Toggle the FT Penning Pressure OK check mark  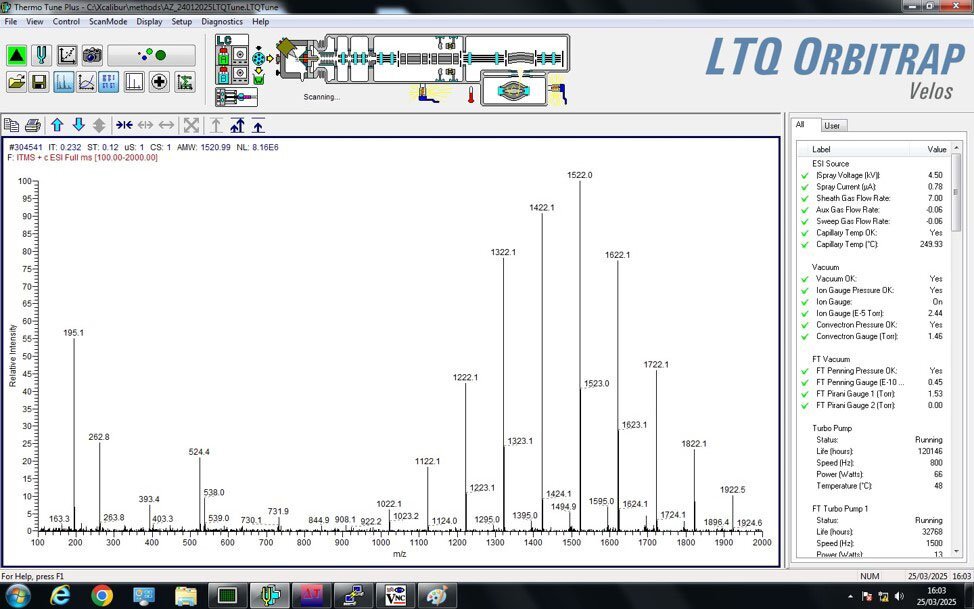tap(805, 371)
